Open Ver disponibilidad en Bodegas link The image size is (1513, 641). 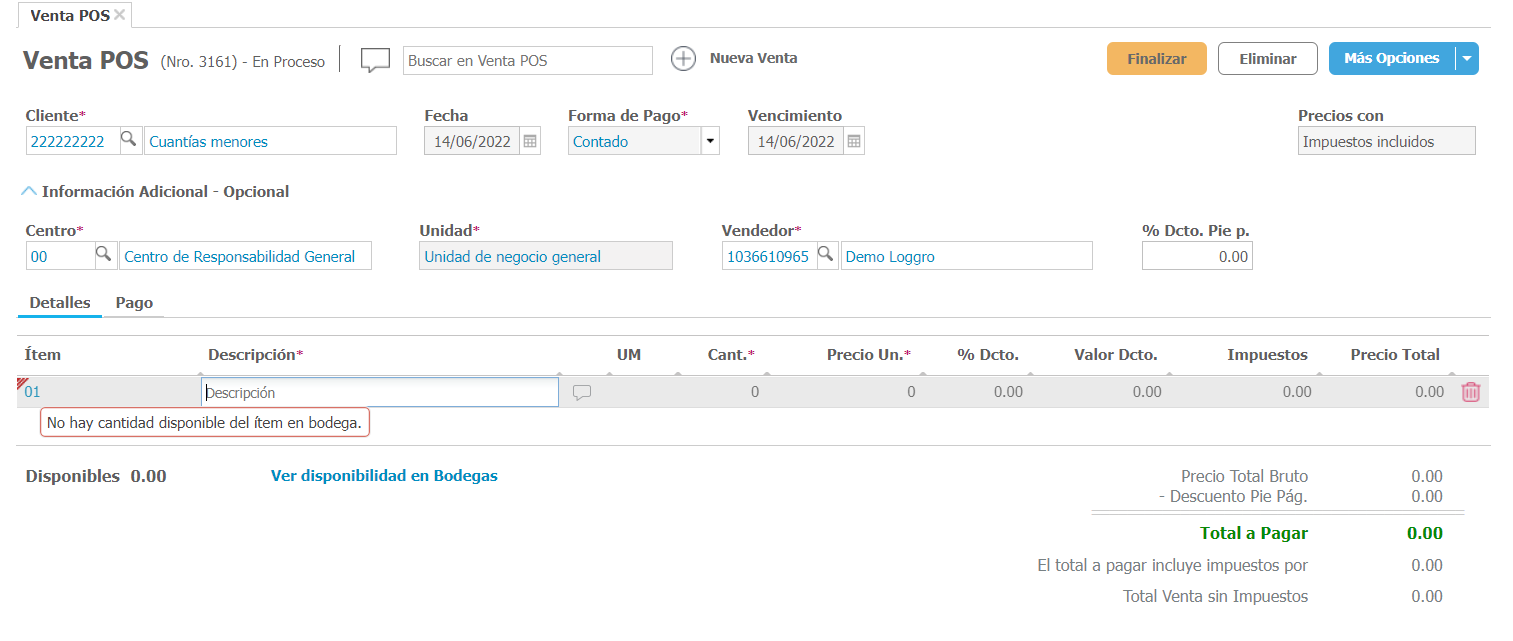click(384, 476)
